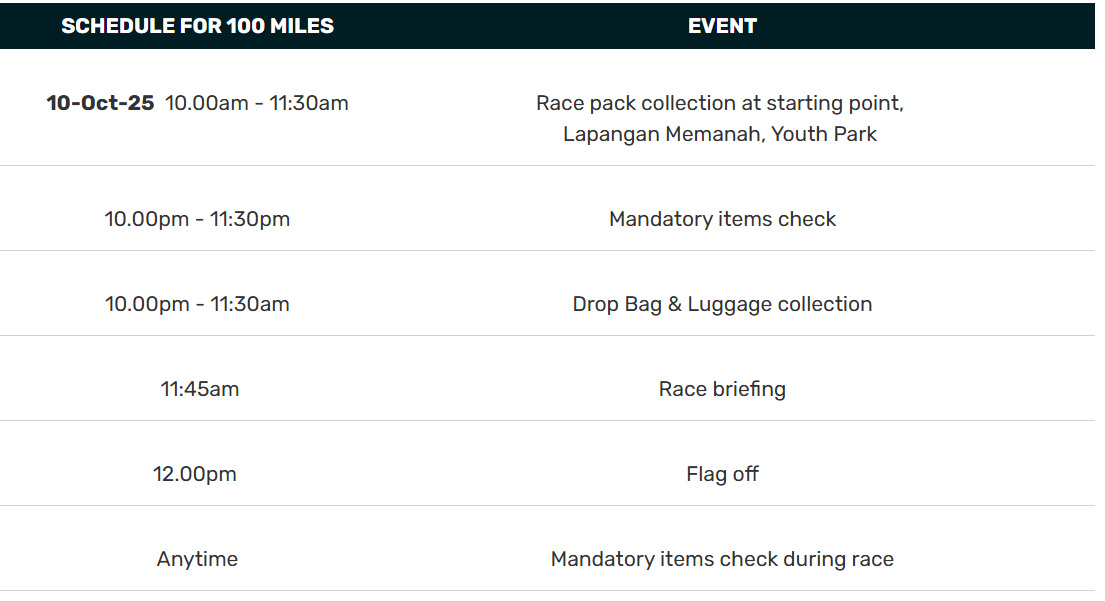
Task: Click 'Mandatory items check during race' entry
Action: [722, 559]
